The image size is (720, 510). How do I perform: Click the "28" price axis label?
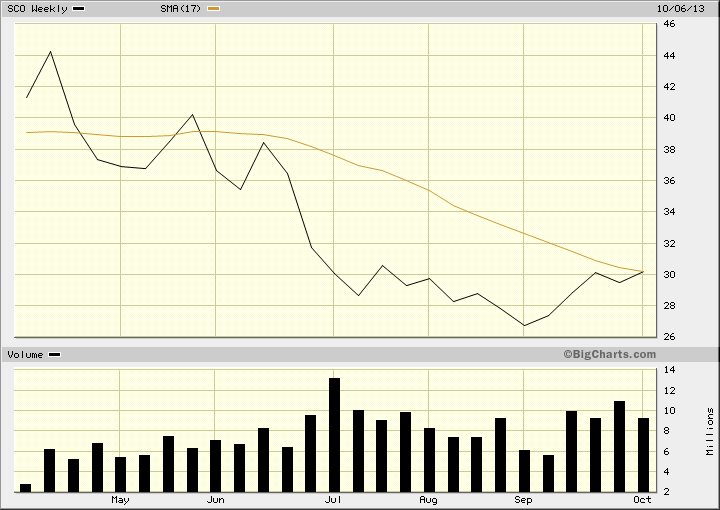[669, 305]
